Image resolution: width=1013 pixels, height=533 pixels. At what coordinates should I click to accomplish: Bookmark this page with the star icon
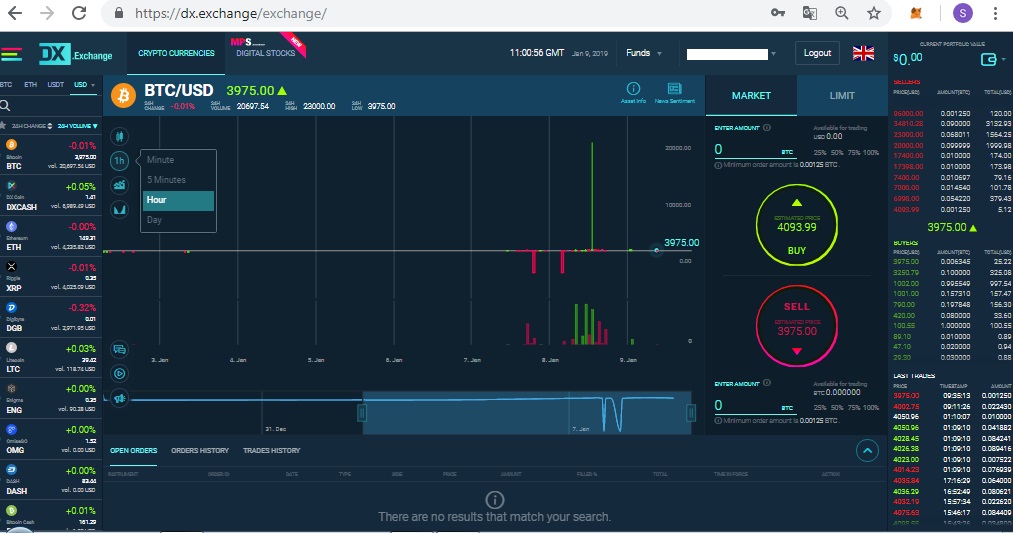pos(873,13)
